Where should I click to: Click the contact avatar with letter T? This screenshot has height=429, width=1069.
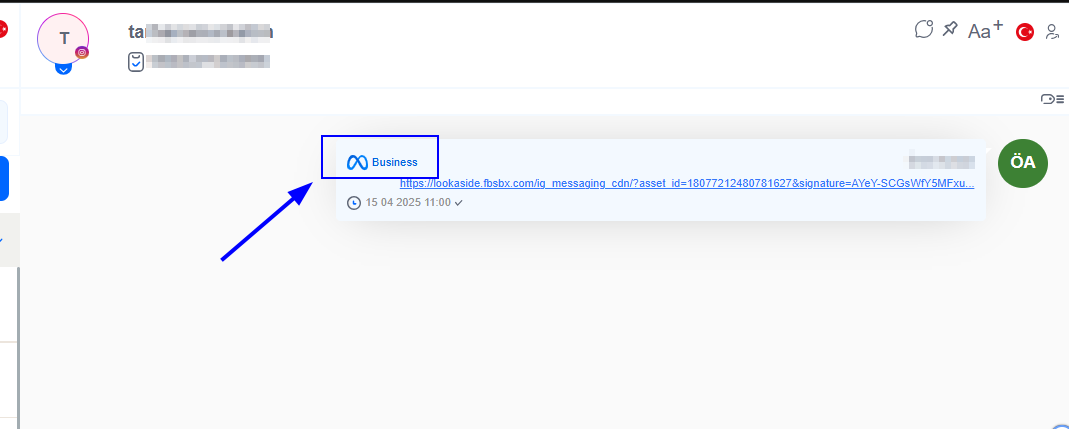(x=63, y=38)
